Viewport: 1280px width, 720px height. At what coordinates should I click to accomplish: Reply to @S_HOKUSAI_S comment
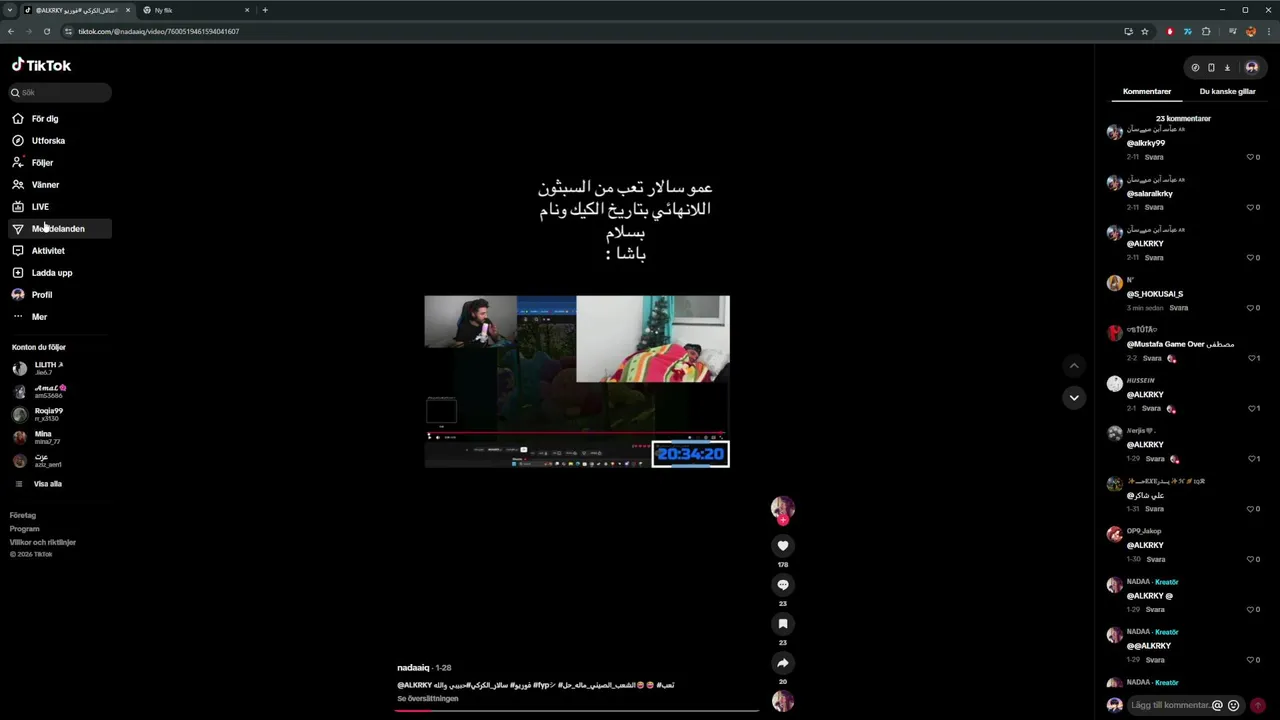[1179, 308]
